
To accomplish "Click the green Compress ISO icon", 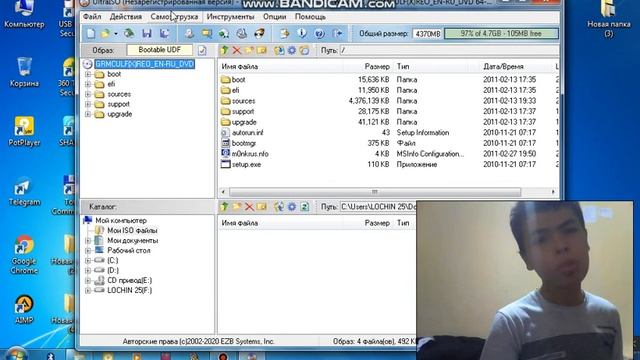I will pos(224,33).
